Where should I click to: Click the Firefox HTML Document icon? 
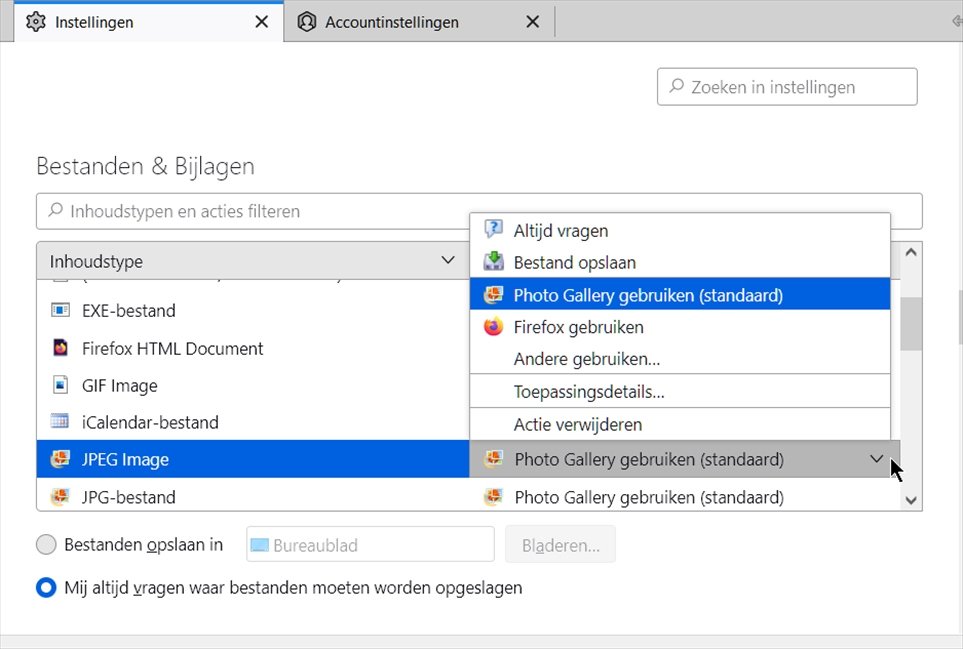point(61,349)
